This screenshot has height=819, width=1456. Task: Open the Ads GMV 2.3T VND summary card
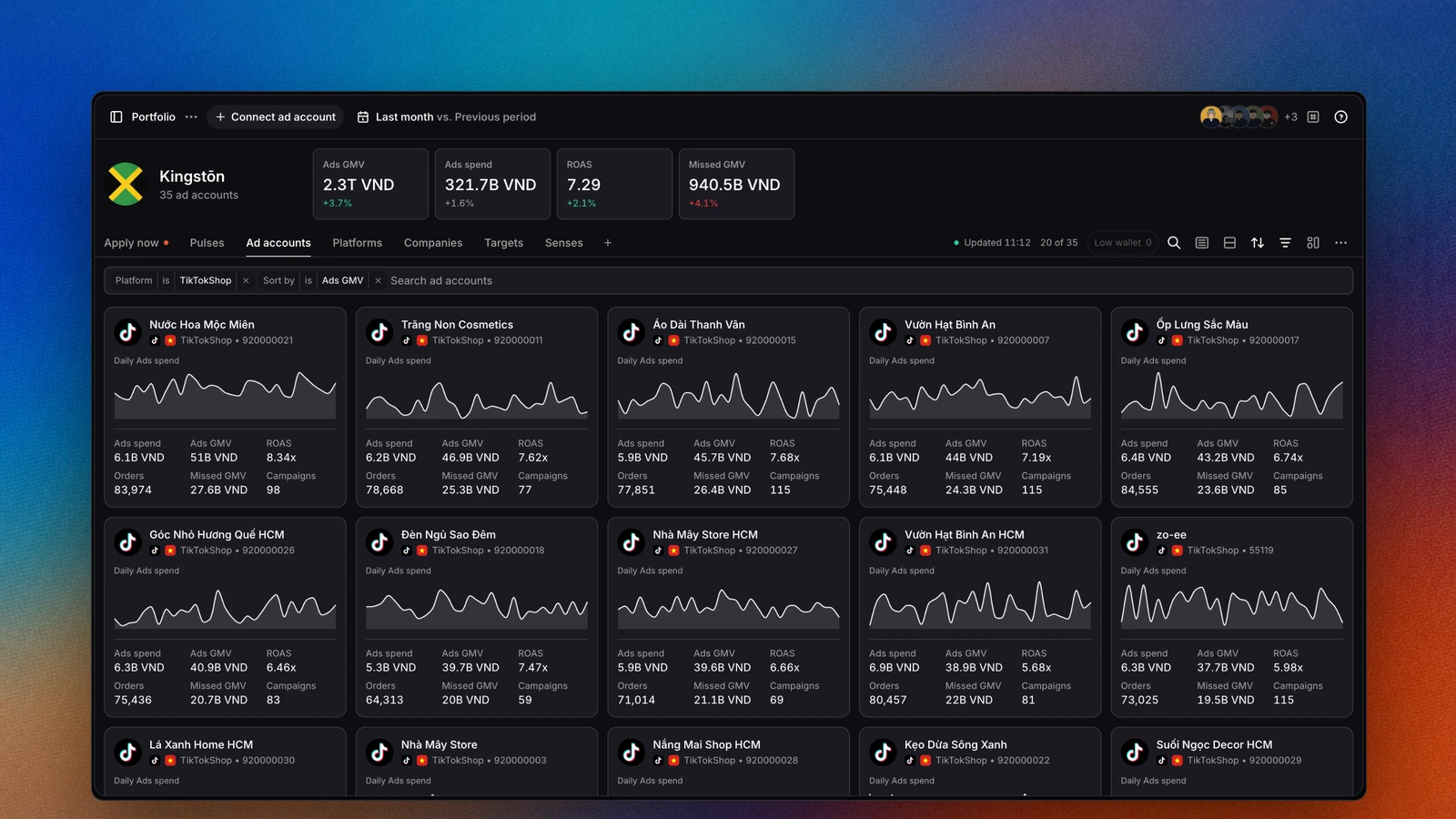[x=370, y=184]
